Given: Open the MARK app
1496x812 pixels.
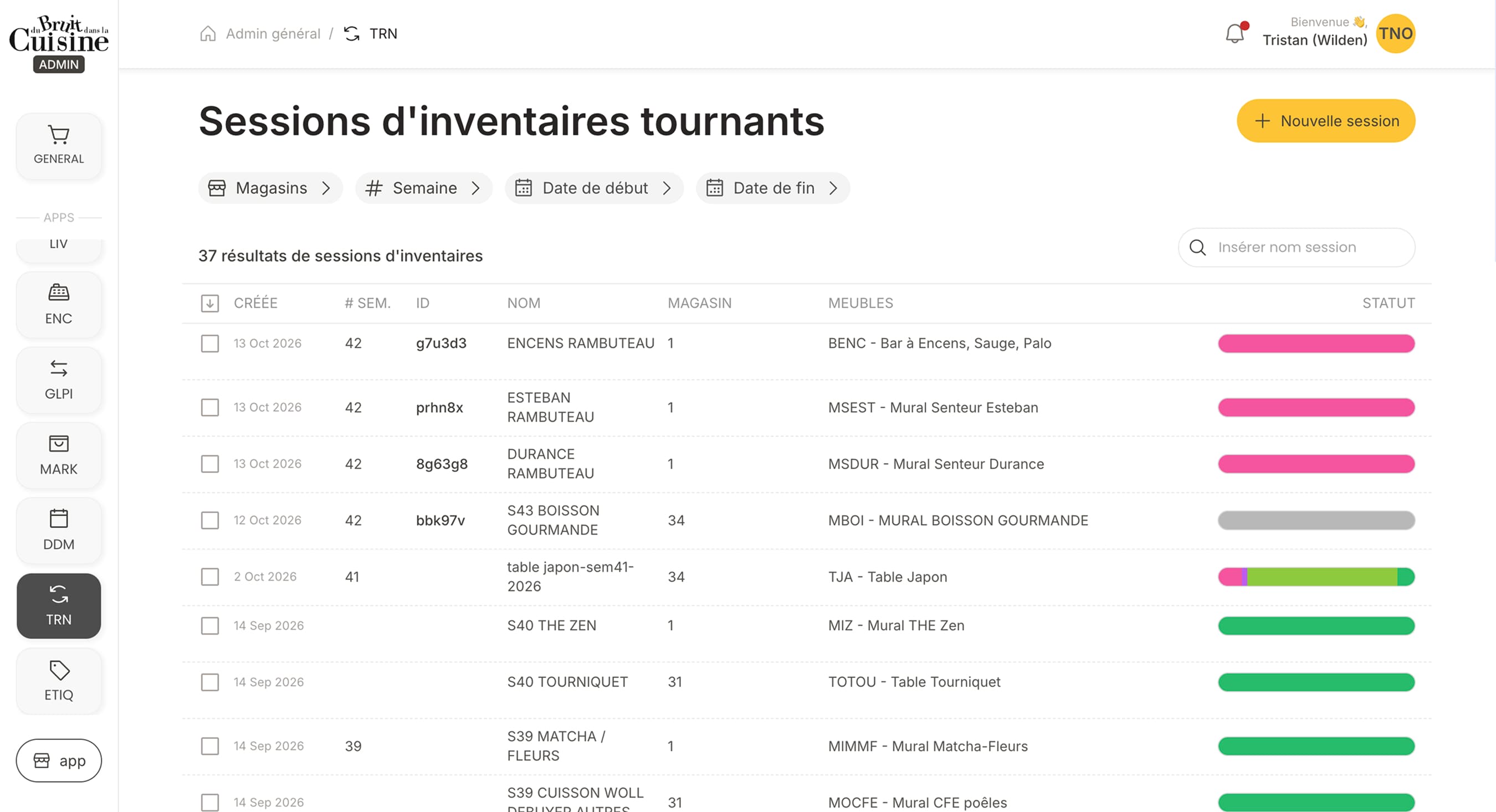Looking at the screenshot, I should click(x=59, y=456).
